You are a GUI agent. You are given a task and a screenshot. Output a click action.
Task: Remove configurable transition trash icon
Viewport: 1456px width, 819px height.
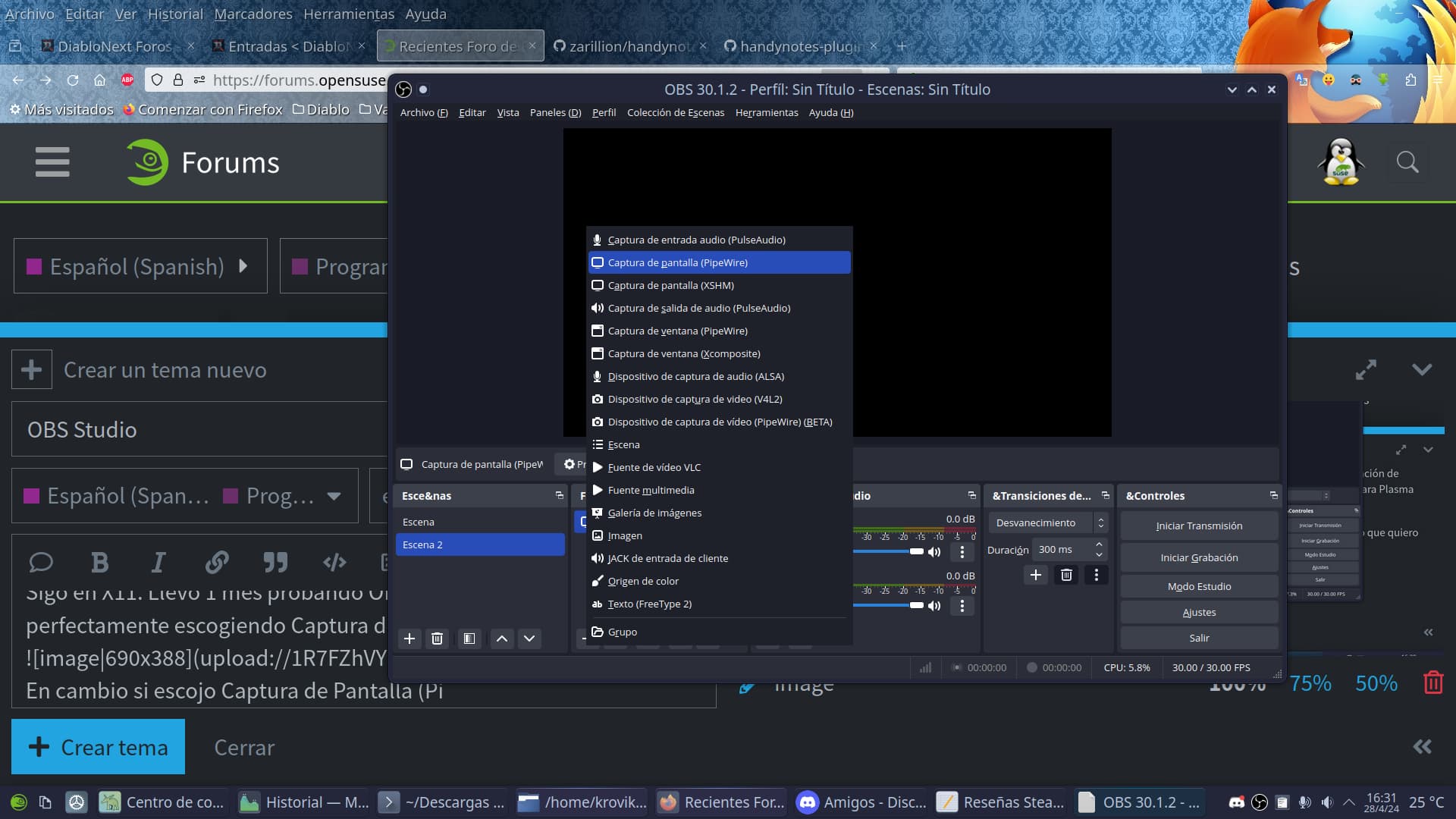click(x=1066, y=575)
